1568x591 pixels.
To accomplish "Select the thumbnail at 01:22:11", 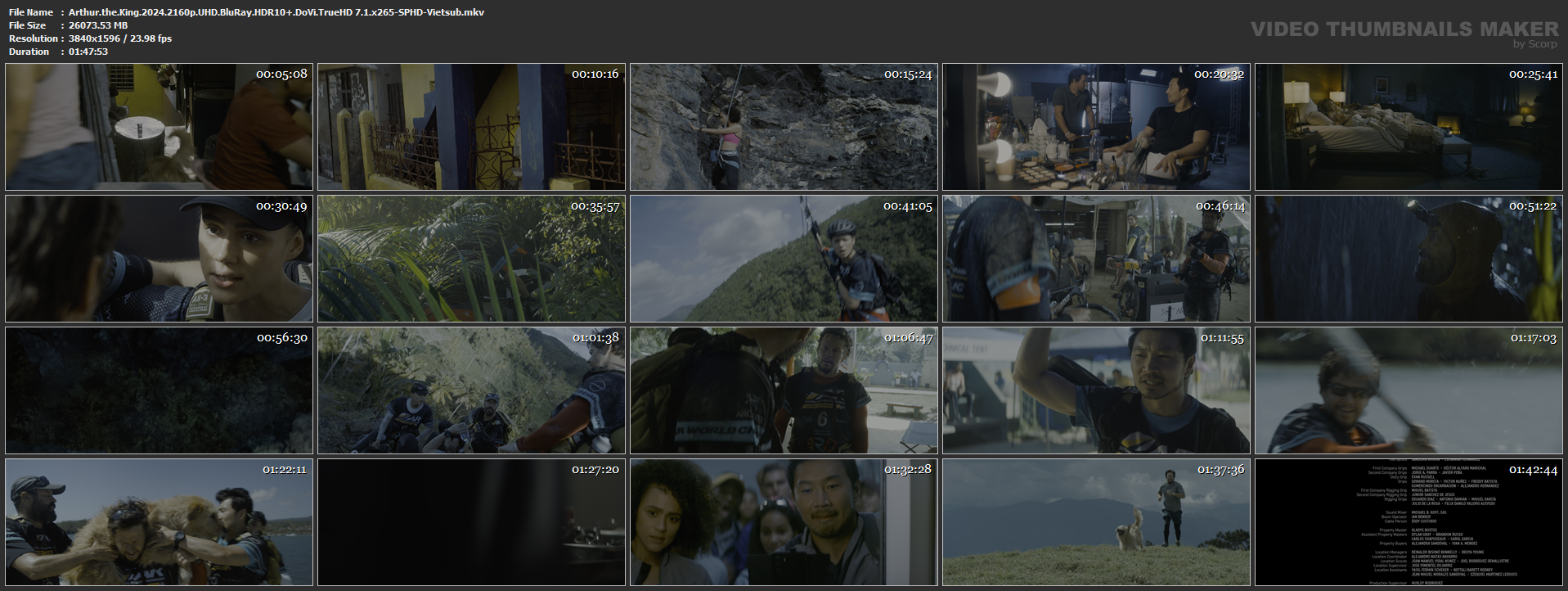I will [x=159, y=522].
